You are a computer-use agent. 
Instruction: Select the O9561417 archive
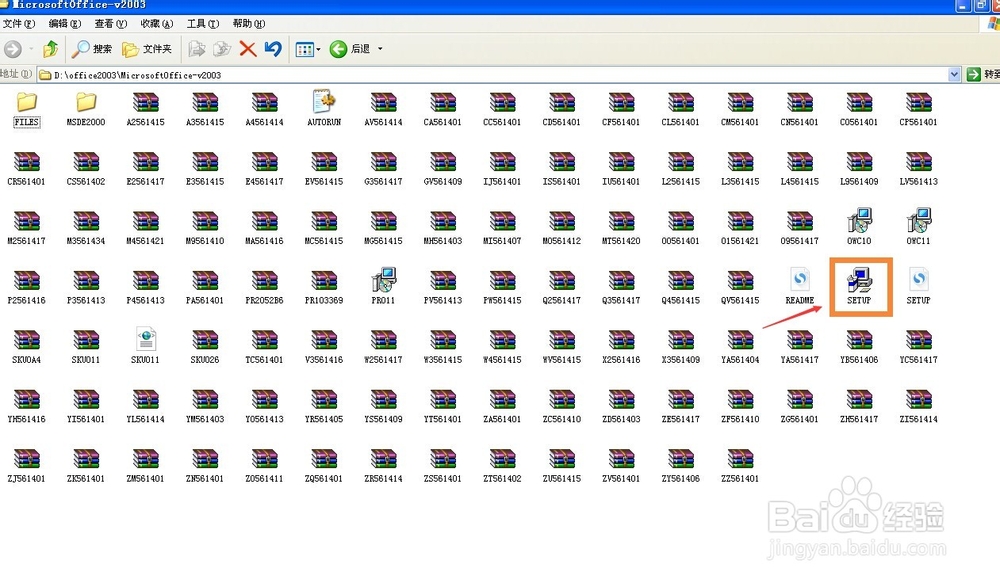800,228
